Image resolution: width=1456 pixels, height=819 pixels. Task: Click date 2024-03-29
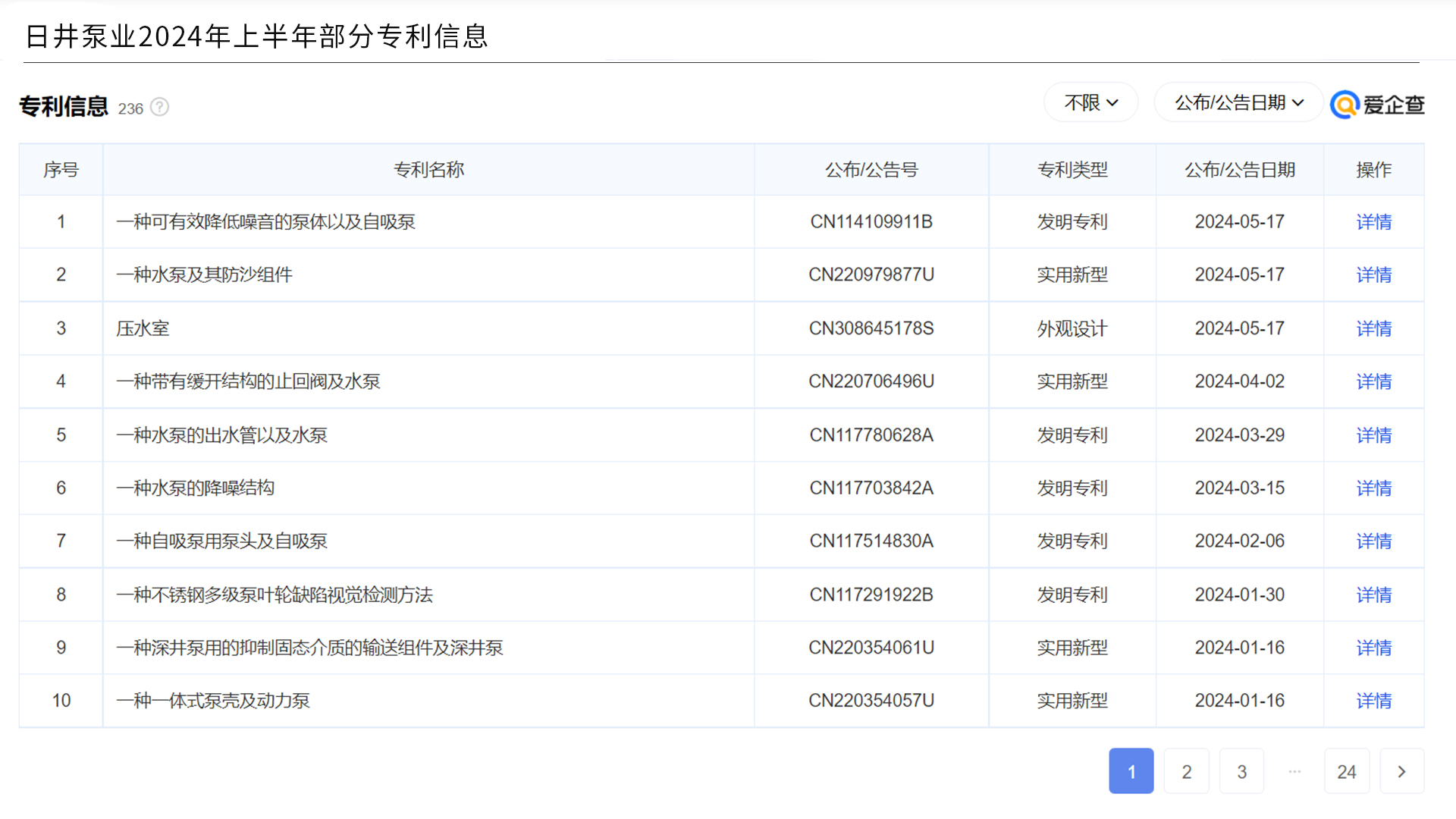tap(1240, 435)
